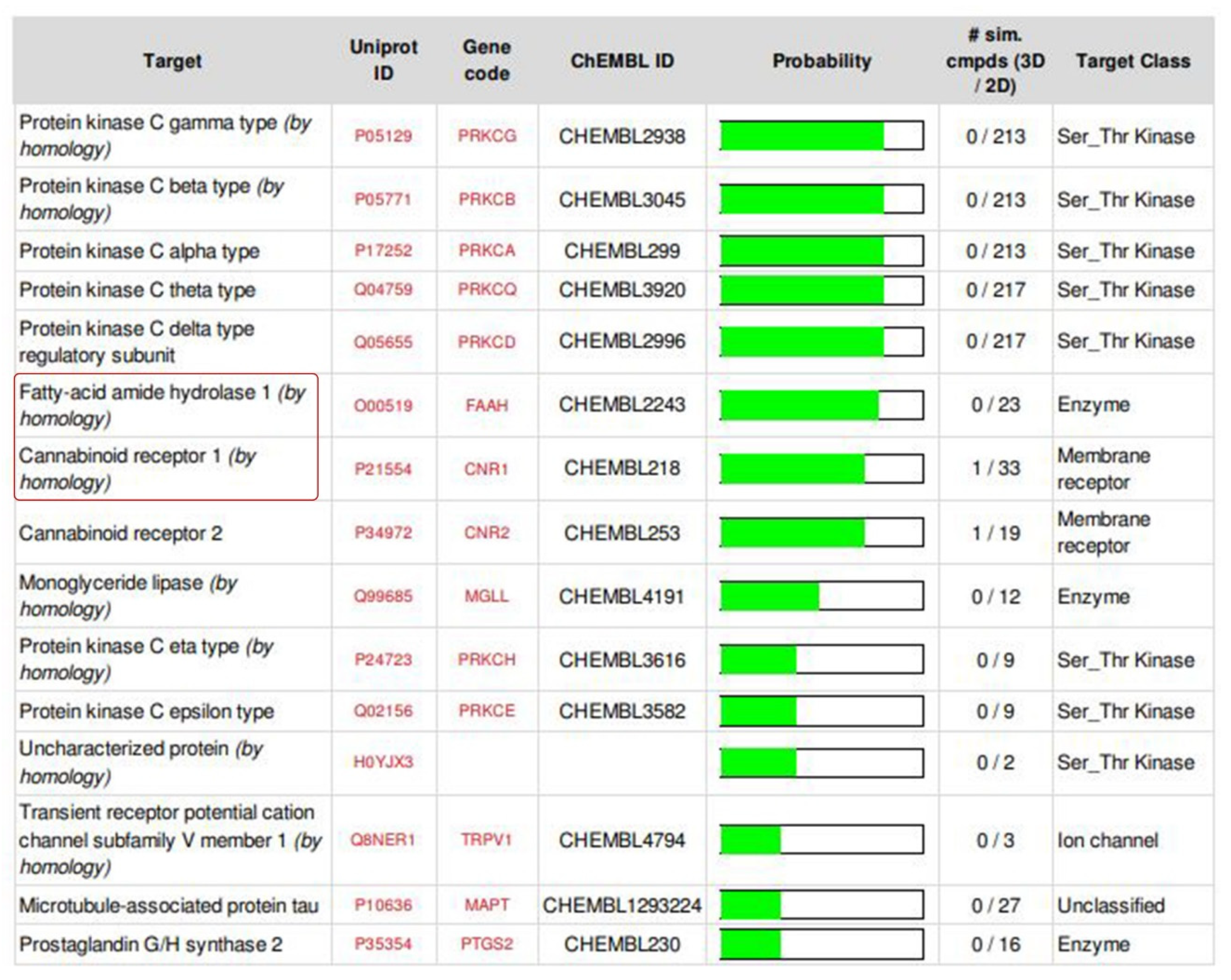Screen dimensions: 1231x980
Task: Open Uniprot ID P17252 link
Action: 383,251
